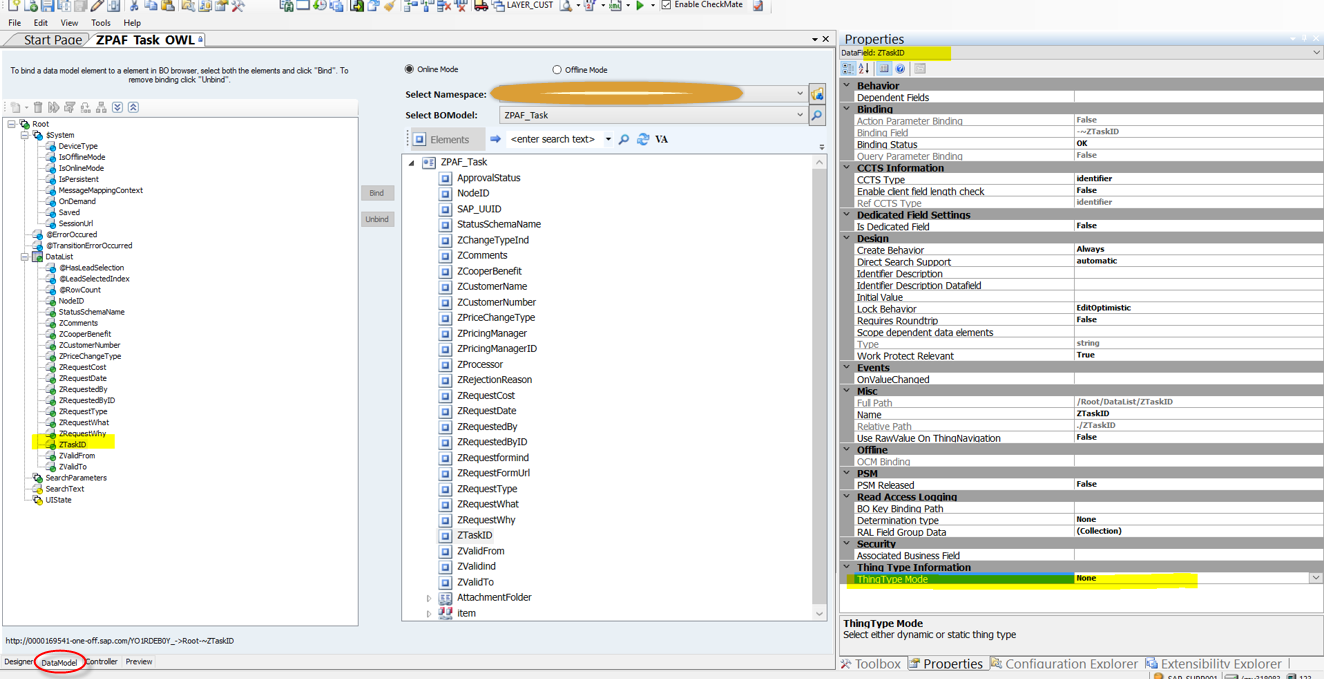Viewport: 1330px width, 679px height.
Task: Open the Configuration Explorer panel tab
Action: (x=1063, y=664)
